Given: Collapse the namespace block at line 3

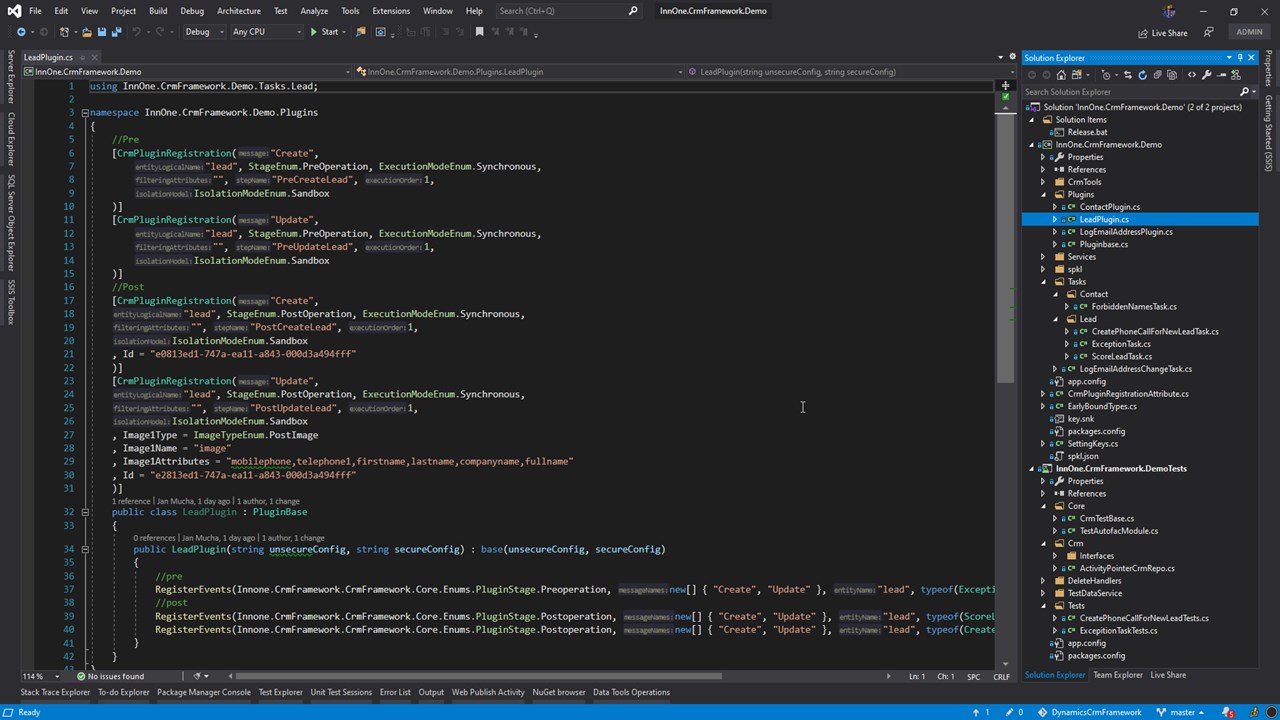Looking at the screenshot, I should click(85, 113).
